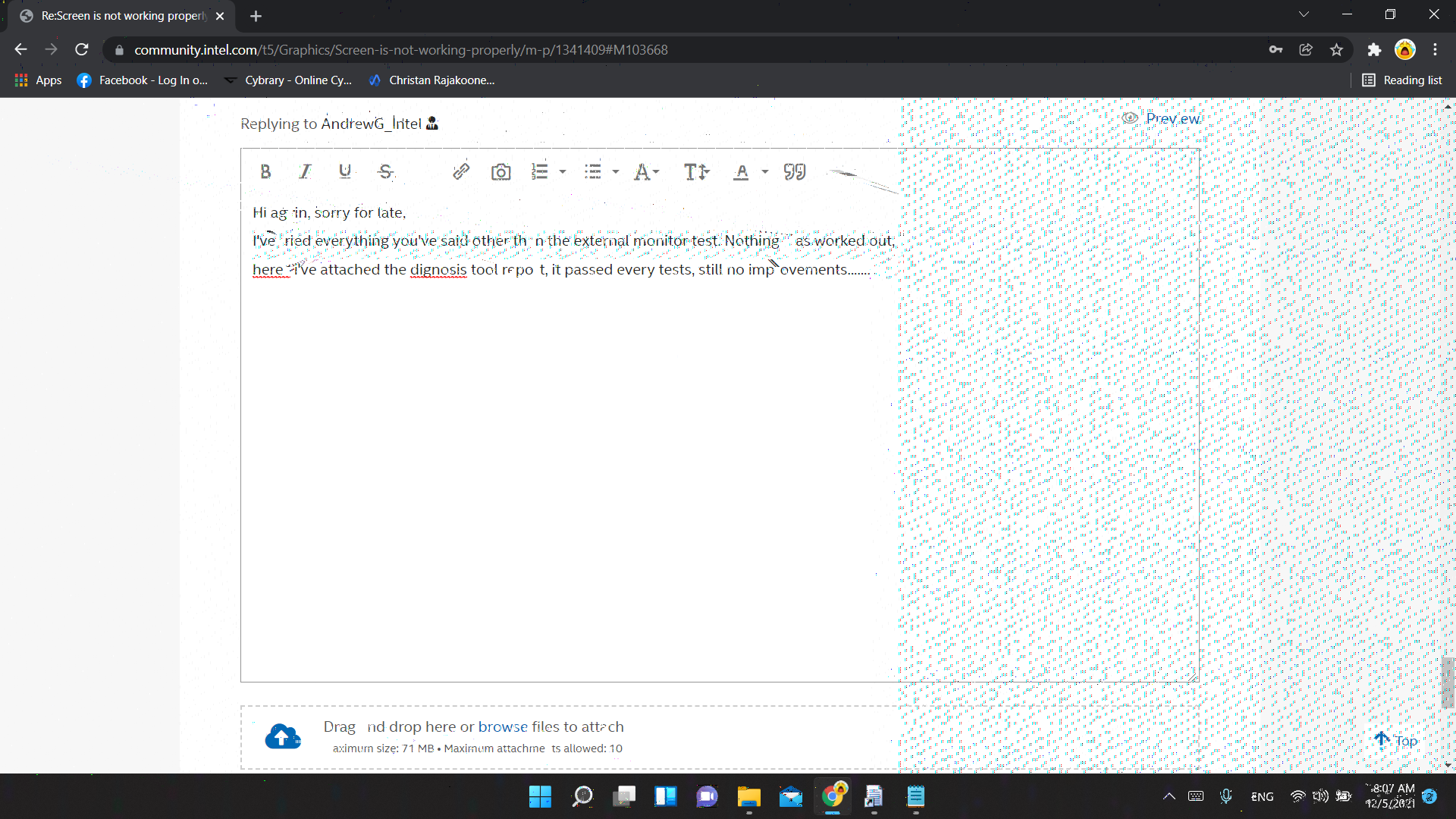Open File Explorer from the taskbar

pyautogui.click(x=748, y=796)
